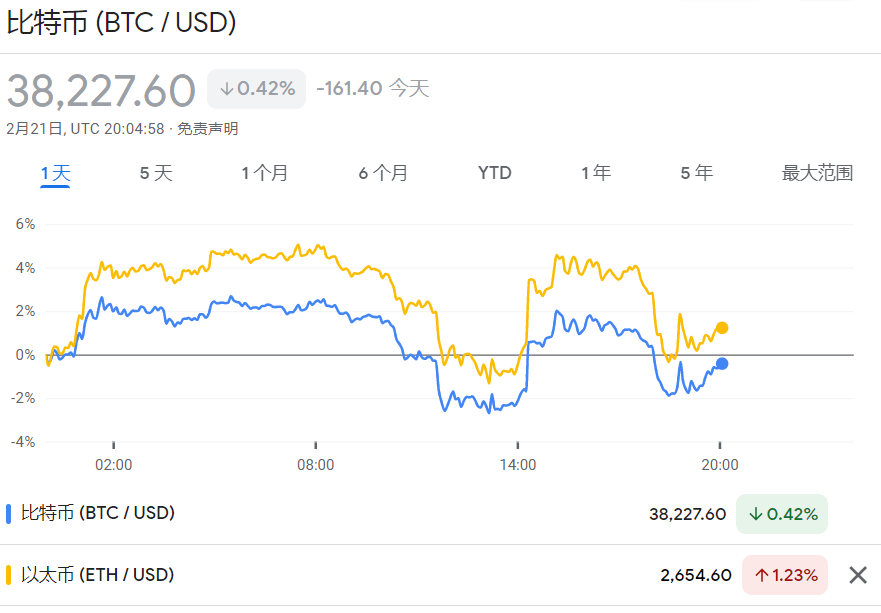Click the yellow ETH endpoint dot on chart

tap(721, 328)
